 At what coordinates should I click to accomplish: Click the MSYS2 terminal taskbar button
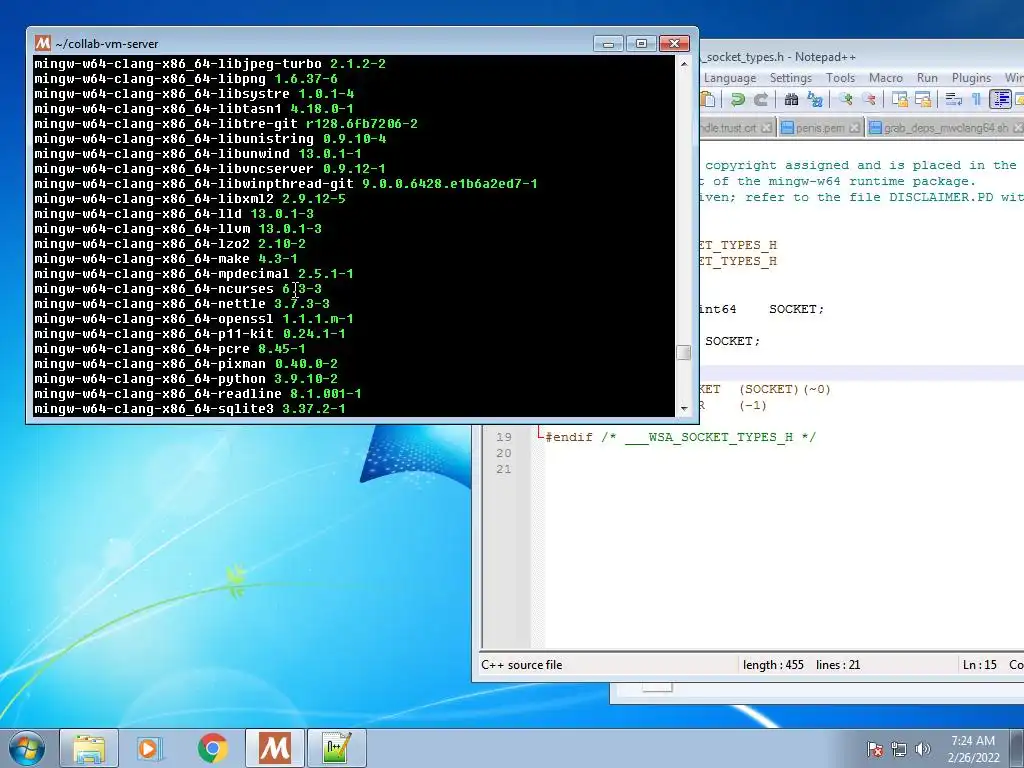pos(274,748)
